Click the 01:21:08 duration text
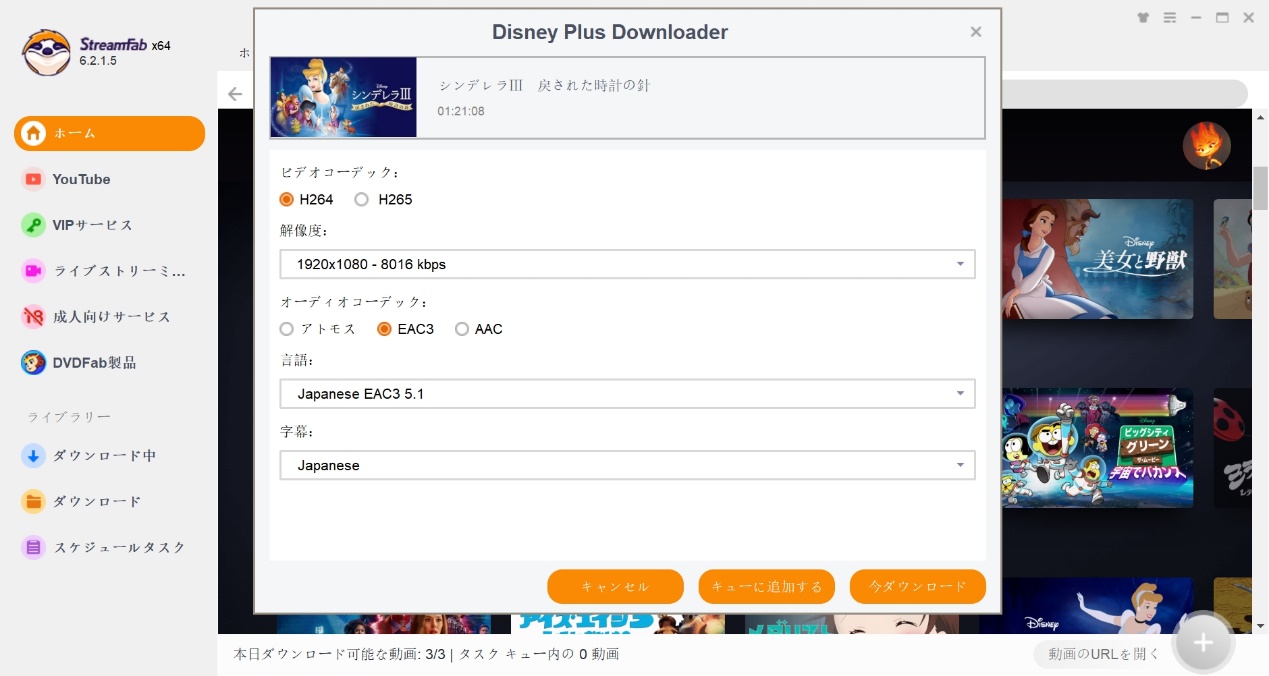This screenshot has width=1269, height=676. pos(461,111)
